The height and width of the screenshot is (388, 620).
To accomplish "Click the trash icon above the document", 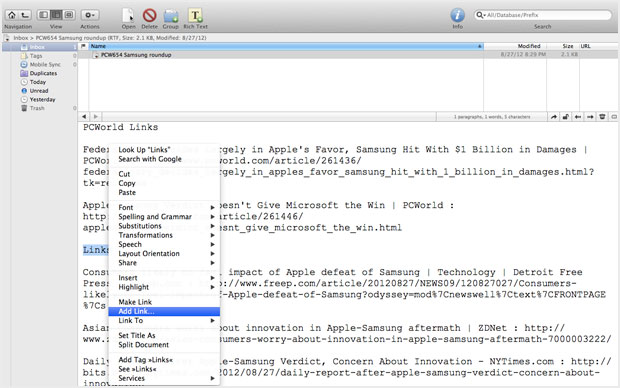I will [x=602, y=117].
